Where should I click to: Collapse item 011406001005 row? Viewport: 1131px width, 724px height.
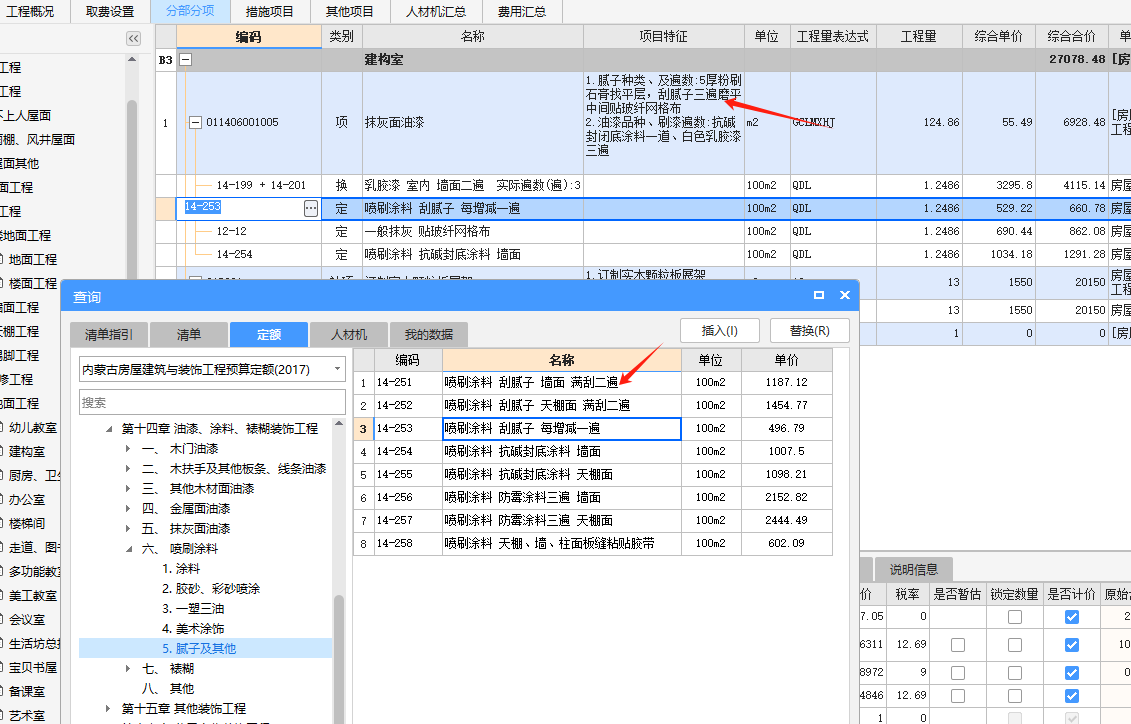(x=195, y=123)
